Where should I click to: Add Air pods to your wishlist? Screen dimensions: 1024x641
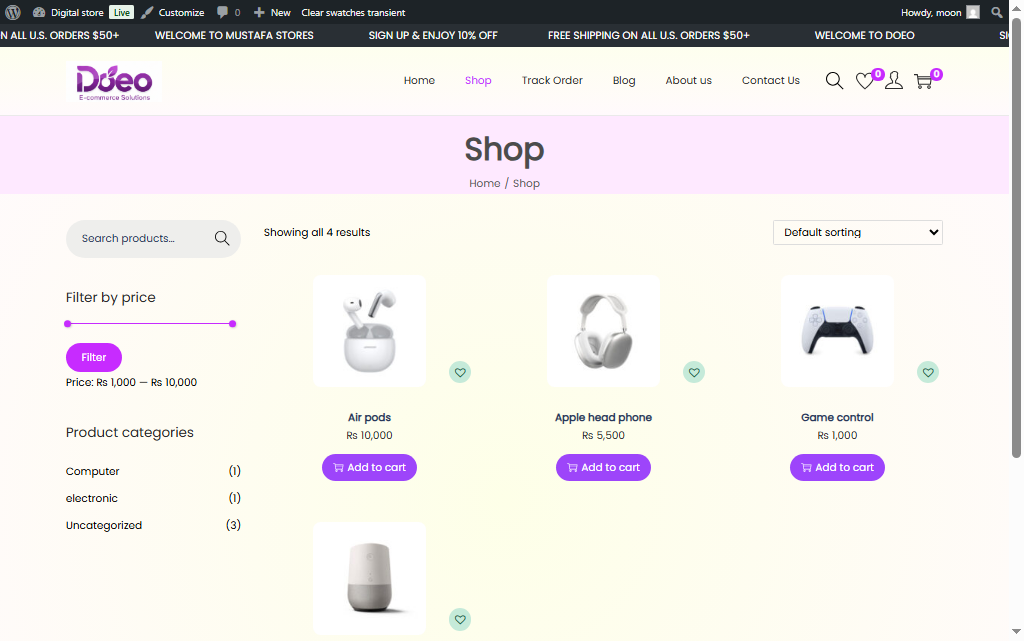(460, 371)
